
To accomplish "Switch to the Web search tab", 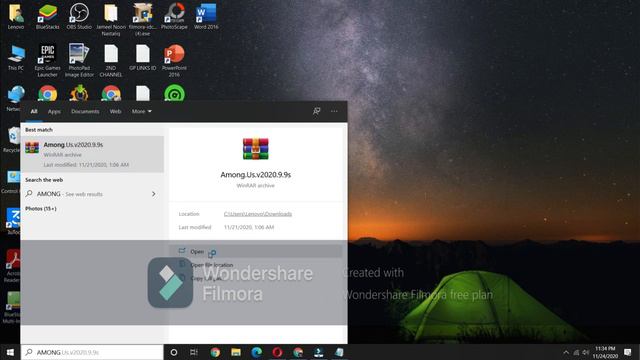I will coord(115,111).
